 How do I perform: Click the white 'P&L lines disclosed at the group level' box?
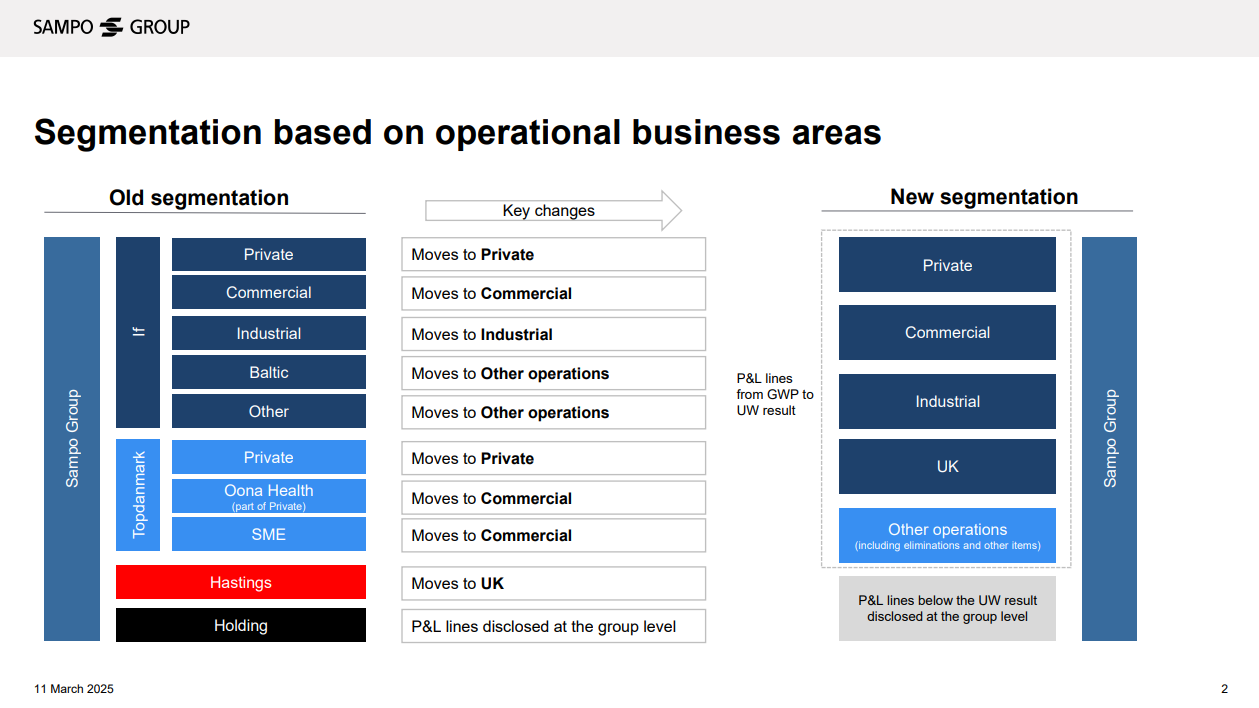tap(554, 626)
